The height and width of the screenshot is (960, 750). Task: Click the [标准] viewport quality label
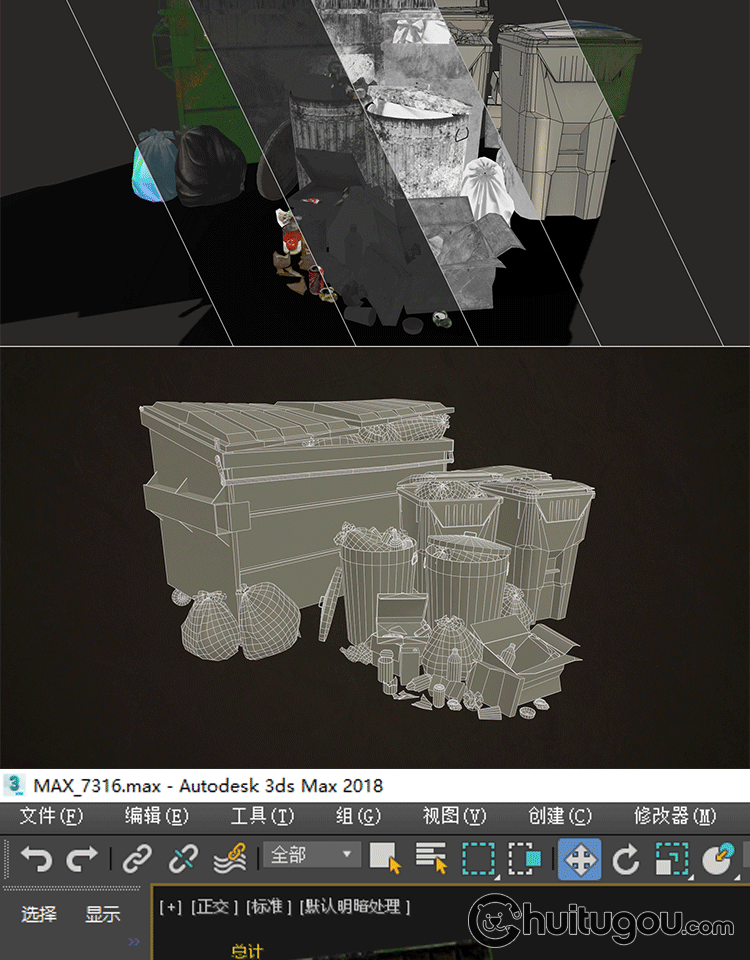click(268, 907)
